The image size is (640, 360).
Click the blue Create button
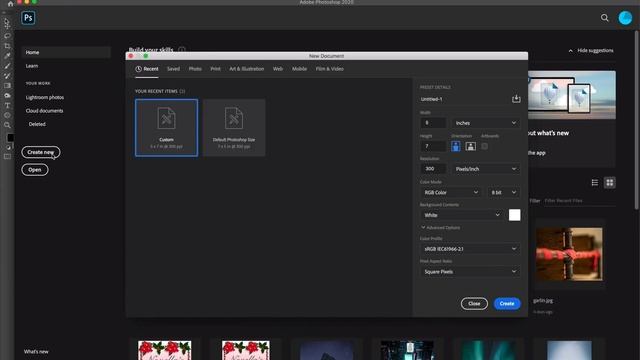pos(507,304)
